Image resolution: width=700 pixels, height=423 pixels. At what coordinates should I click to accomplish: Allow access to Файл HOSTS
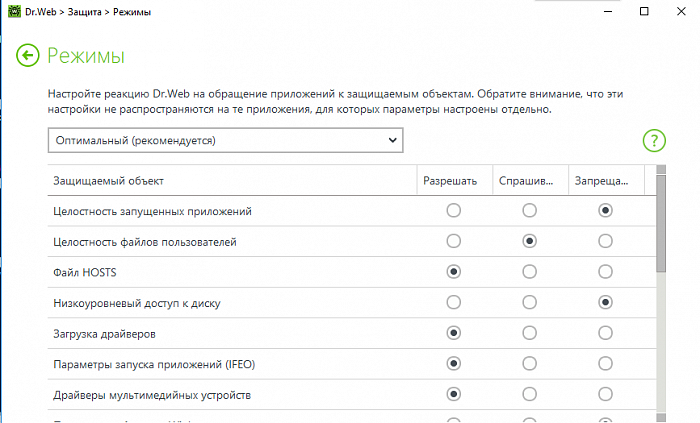pyautogui.click(x=454, y=272)
